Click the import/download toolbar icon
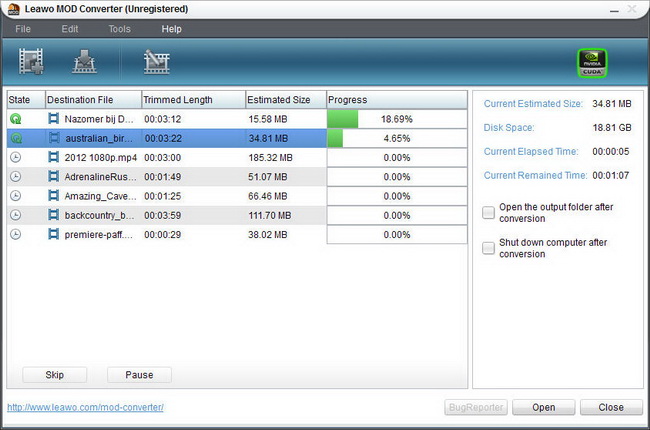The image size is (650, 430). coord(85,61)
